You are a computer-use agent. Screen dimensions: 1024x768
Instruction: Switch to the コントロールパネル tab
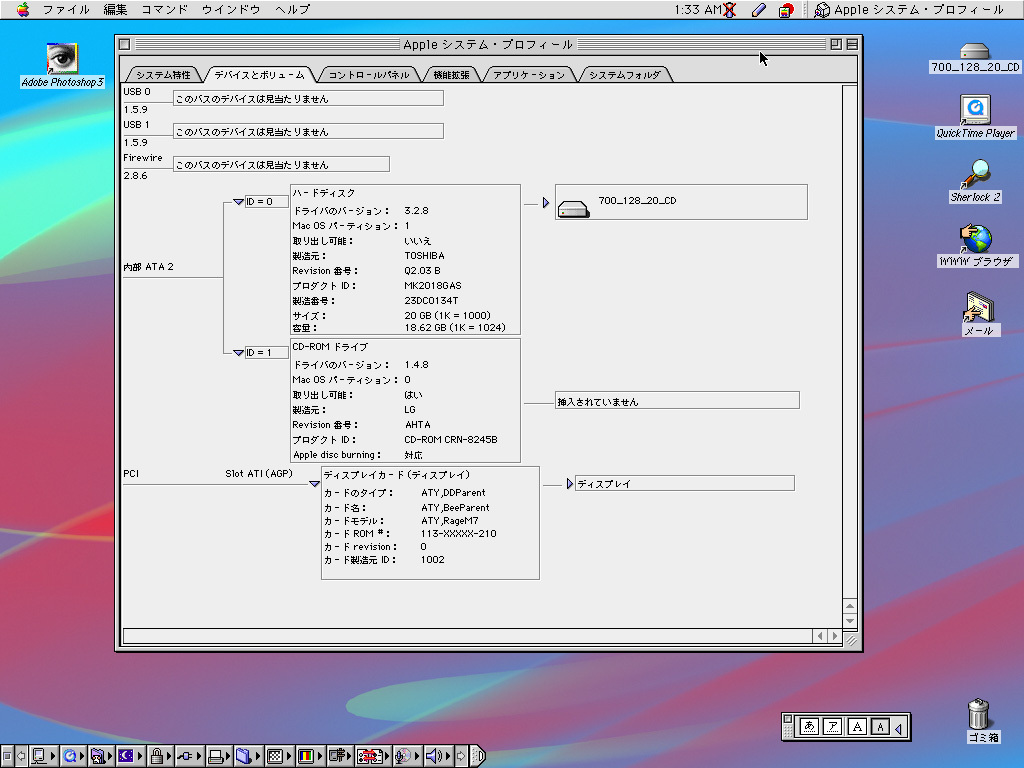[369, 74]
